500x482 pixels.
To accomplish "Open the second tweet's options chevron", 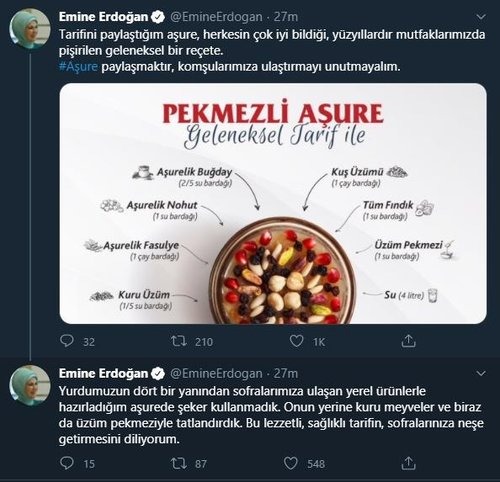I will click(481, 373).
